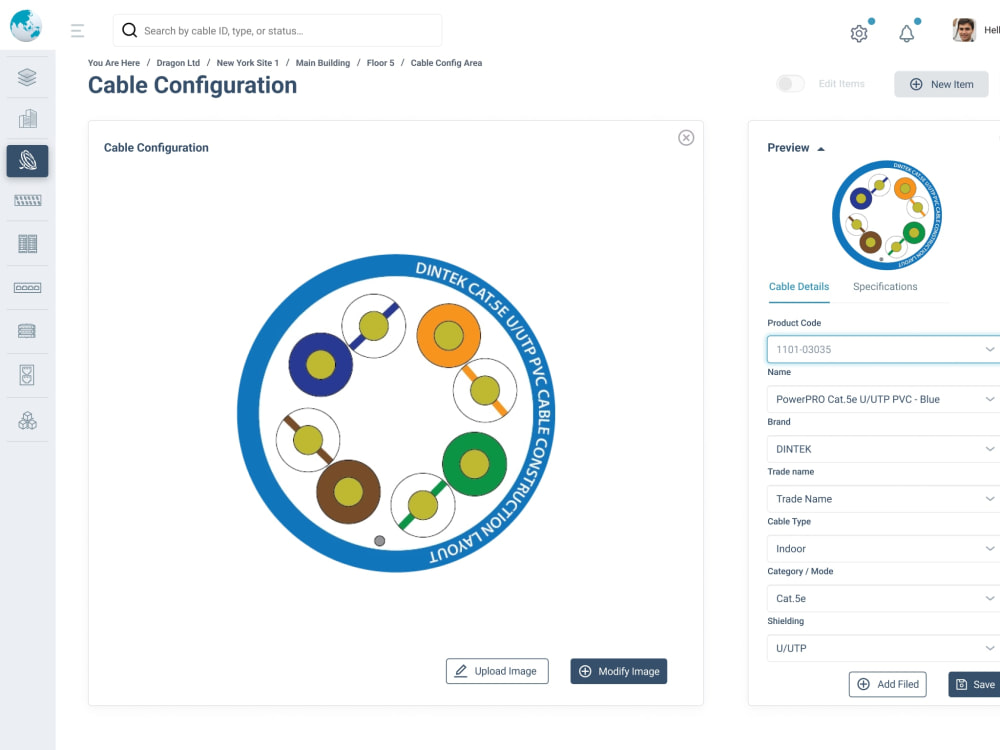
Task: Select the cable coil sidebar icon
Action: click(27, 161)
